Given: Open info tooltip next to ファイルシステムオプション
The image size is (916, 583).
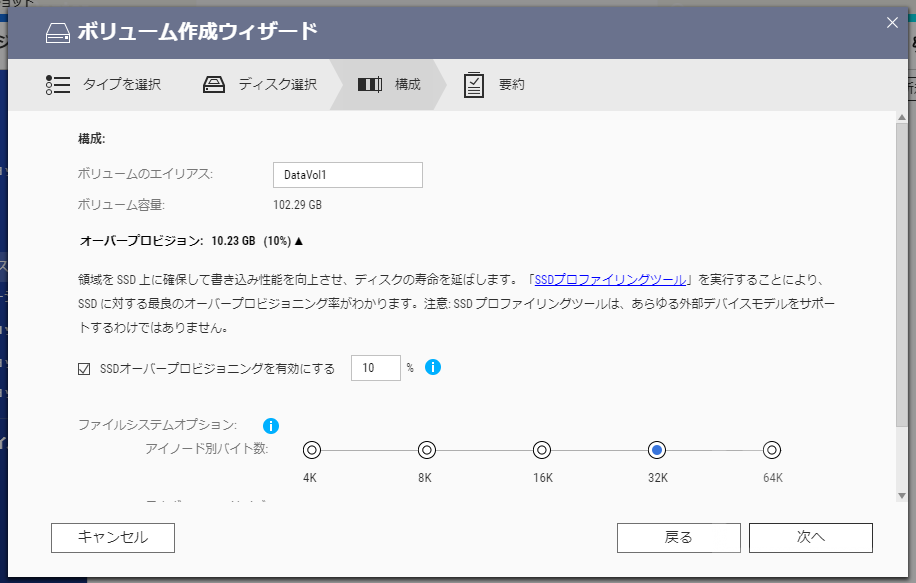Looking at the screenshot, I should click(x=271, y=426).
